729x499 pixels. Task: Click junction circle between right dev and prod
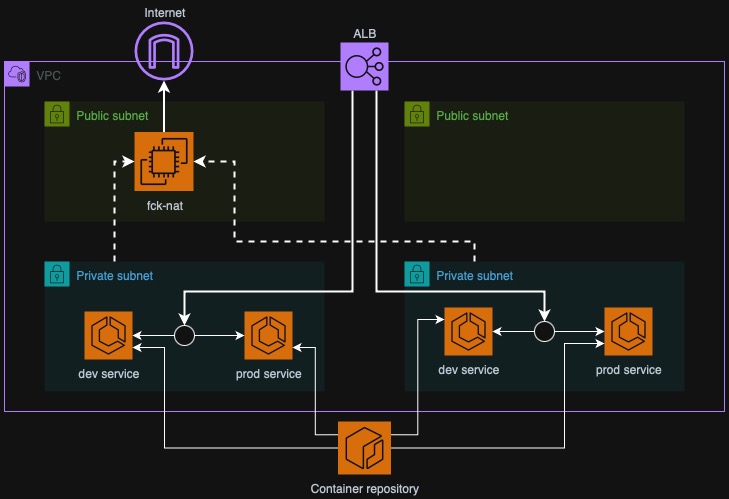click(x=544, y=331)
